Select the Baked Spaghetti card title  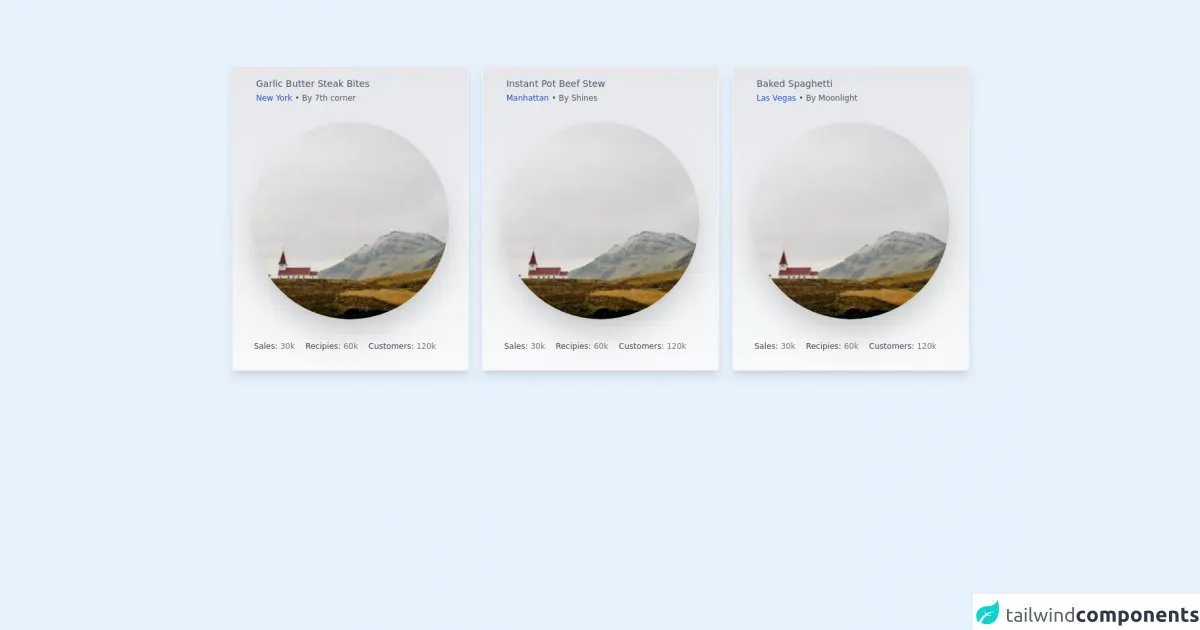click(x=794, y=84)
